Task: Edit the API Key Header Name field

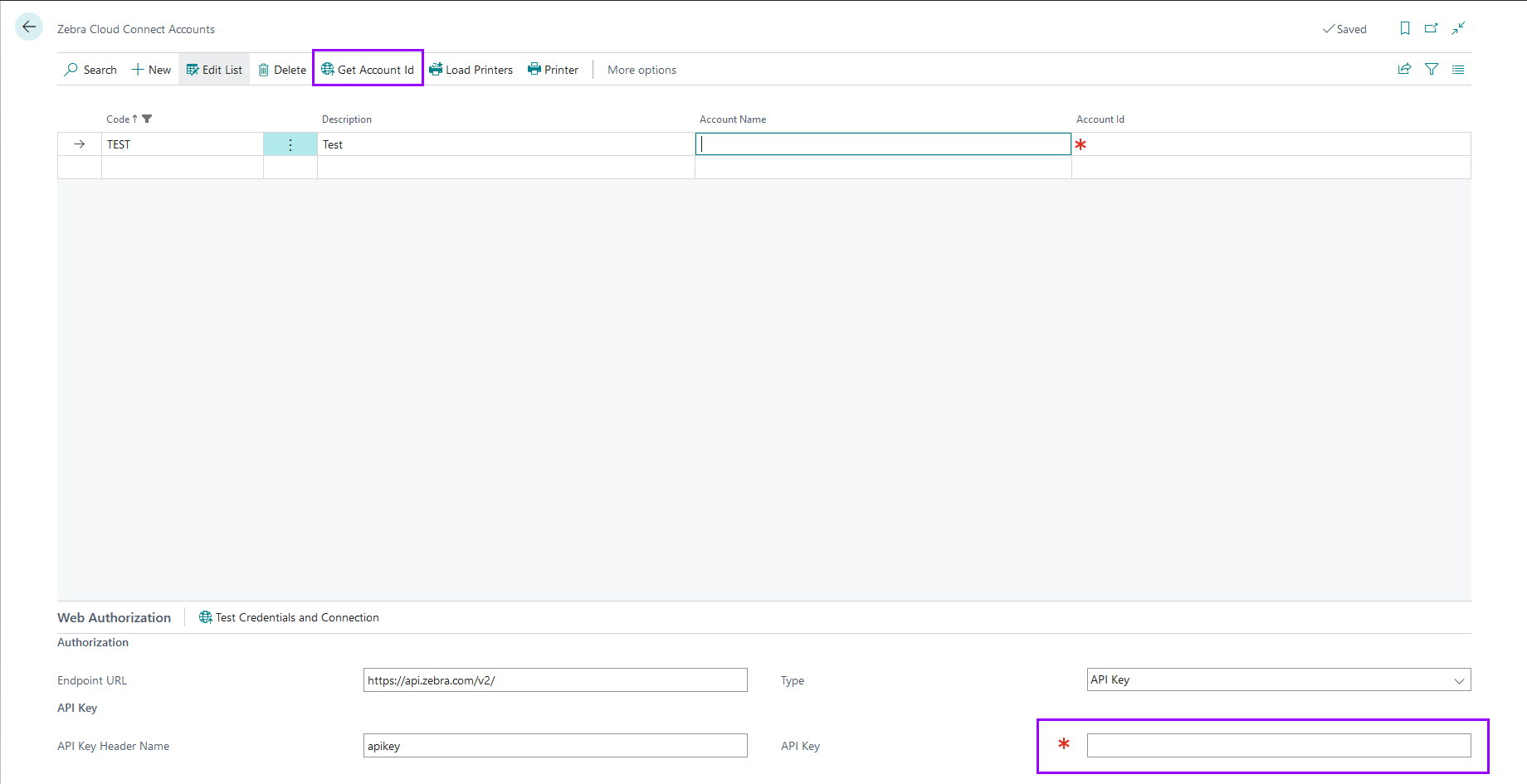Action: [555, 746]
